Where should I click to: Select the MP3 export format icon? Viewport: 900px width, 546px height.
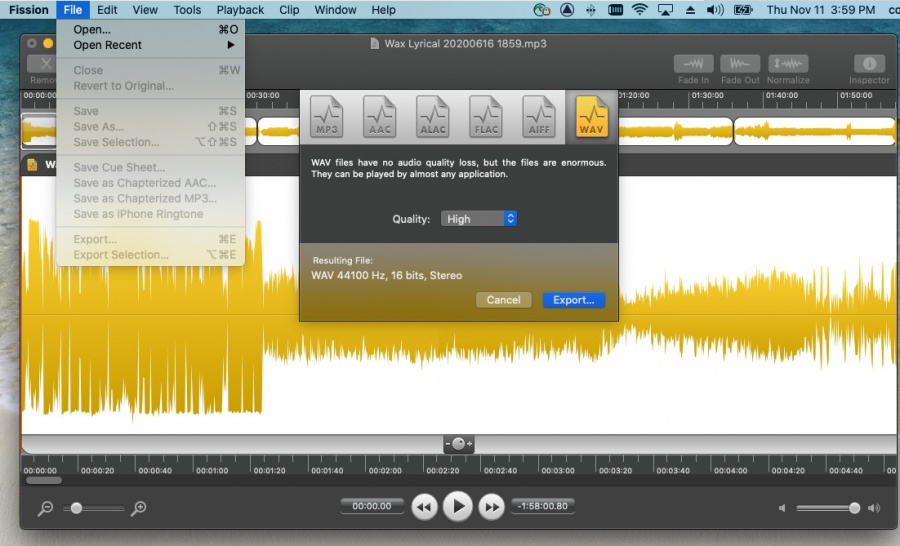[326, 117]
